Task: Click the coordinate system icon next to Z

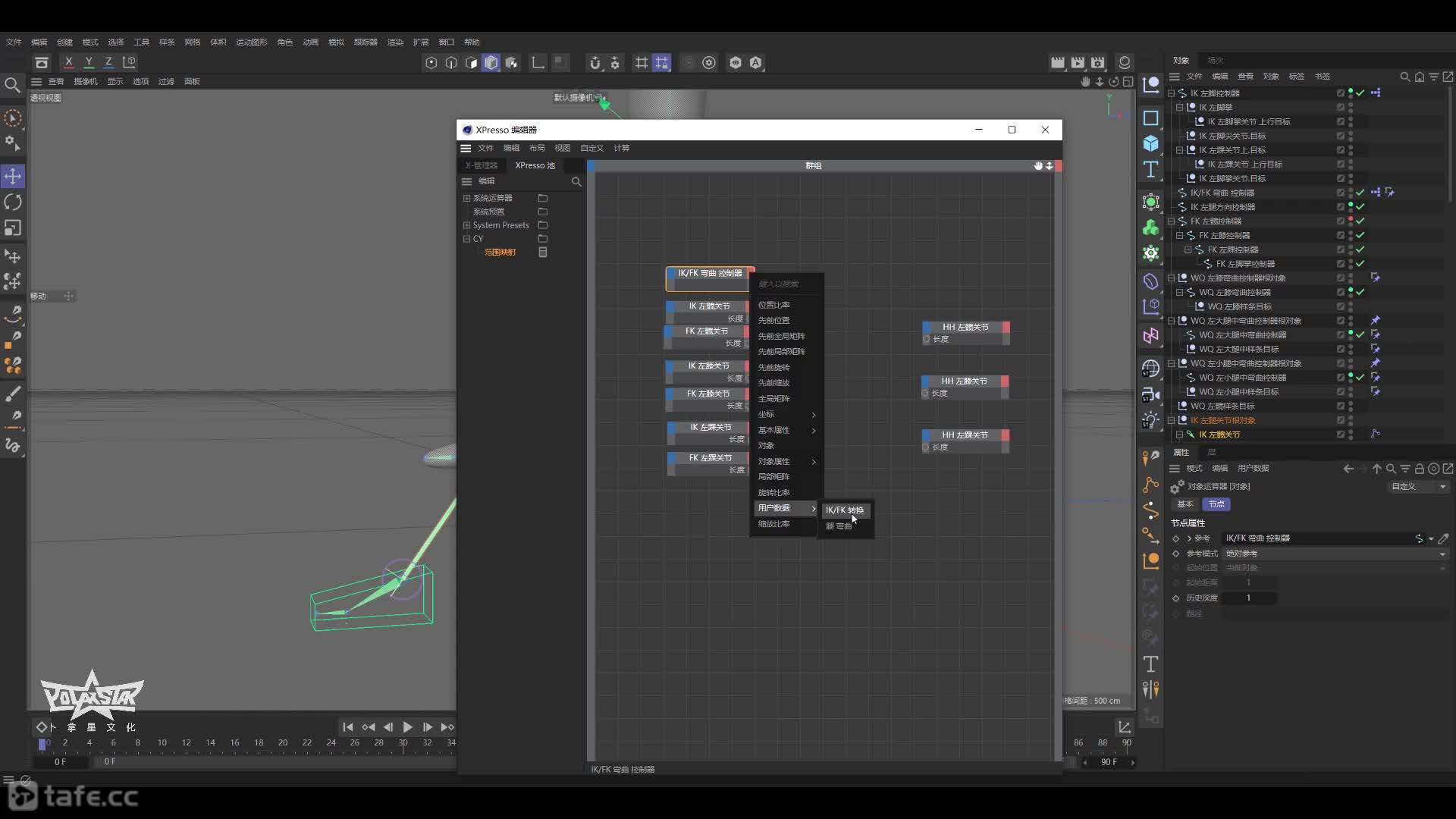Action: point(130,62)
